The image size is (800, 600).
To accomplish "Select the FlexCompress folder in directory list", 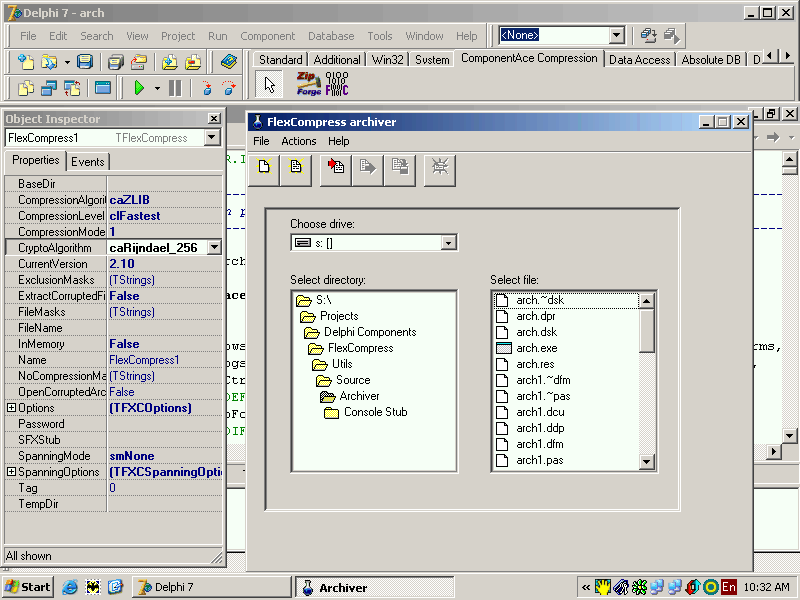I will point(360,348).
